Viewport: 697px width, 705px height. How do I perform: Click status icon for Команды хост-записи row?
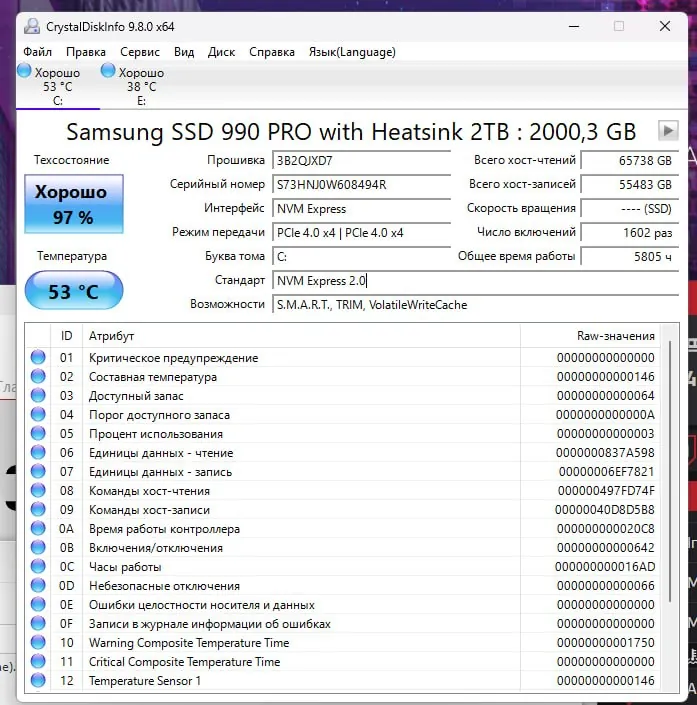point(38,509)
